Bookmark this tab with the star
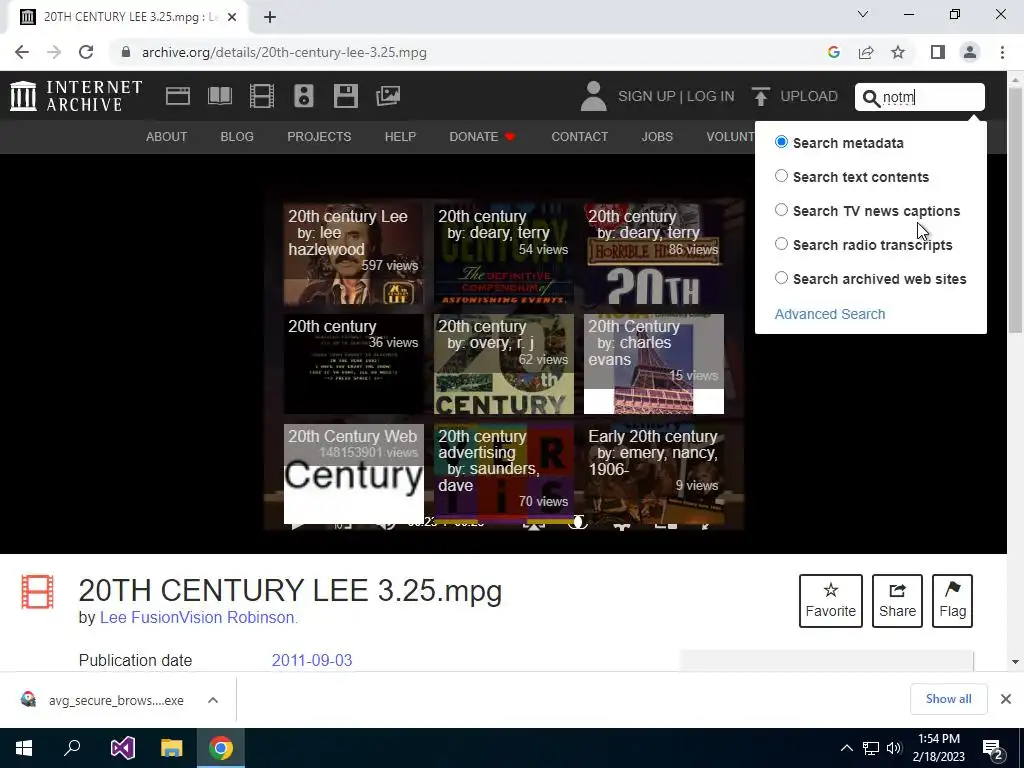The image size is (1024, 768). point(898,52)
